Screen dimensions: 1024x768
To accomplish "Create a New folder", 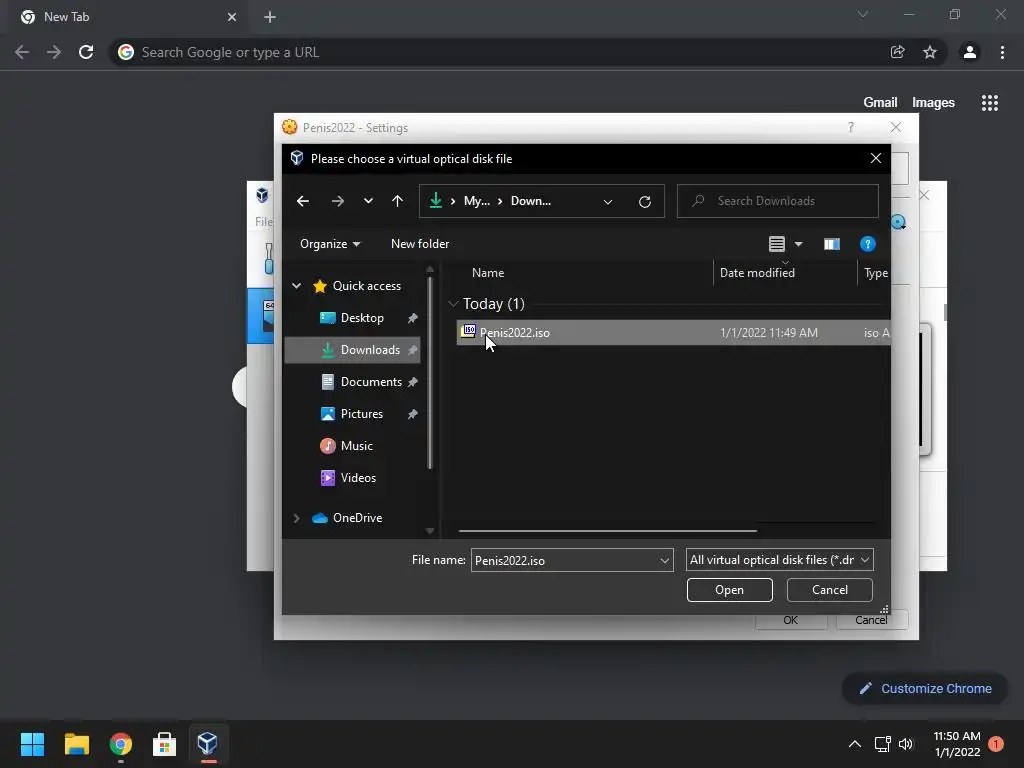I will click(x=420, y=244).
